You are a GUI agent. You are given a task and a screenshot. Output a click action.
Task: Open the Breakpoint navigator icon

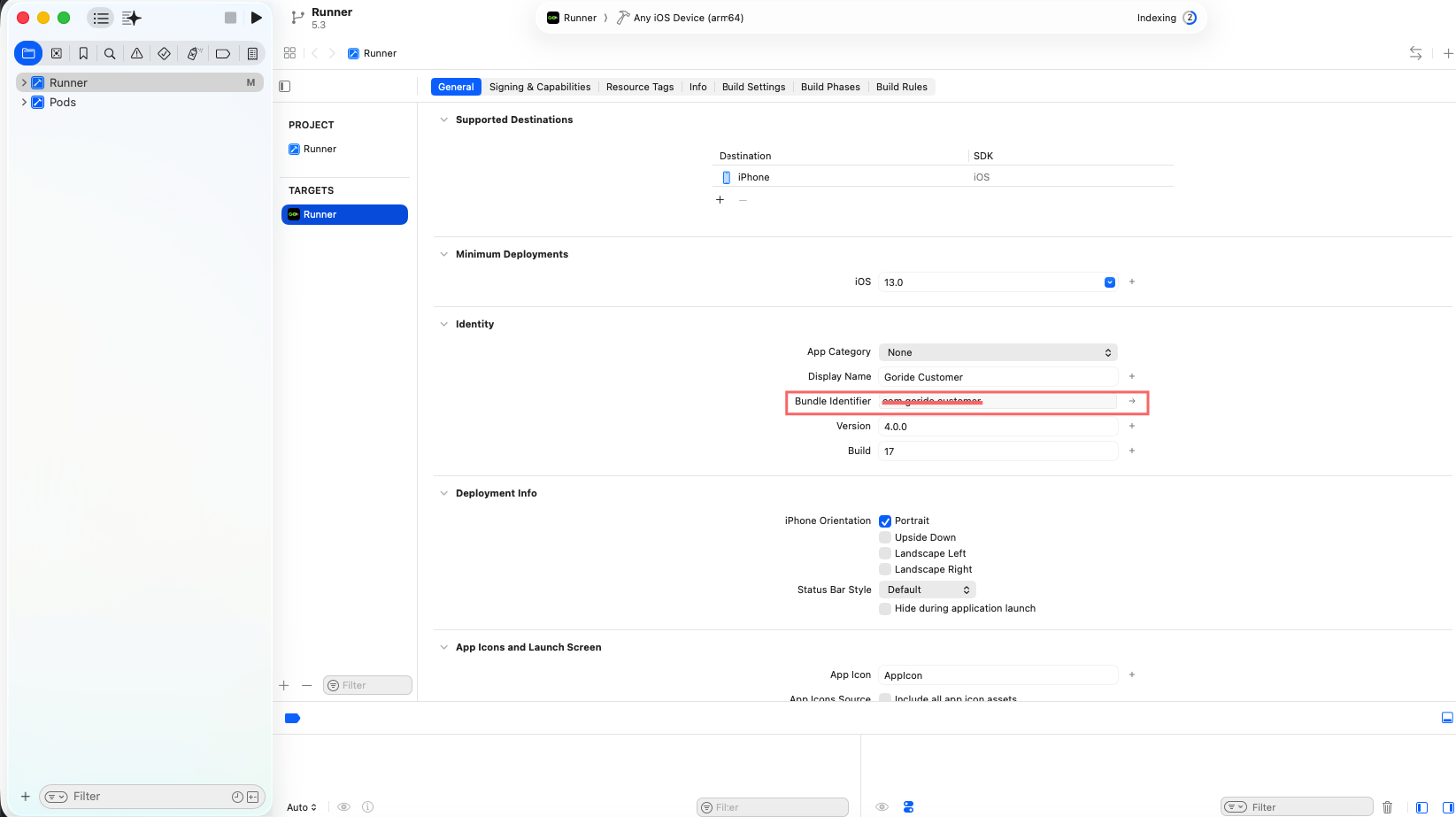223,54
